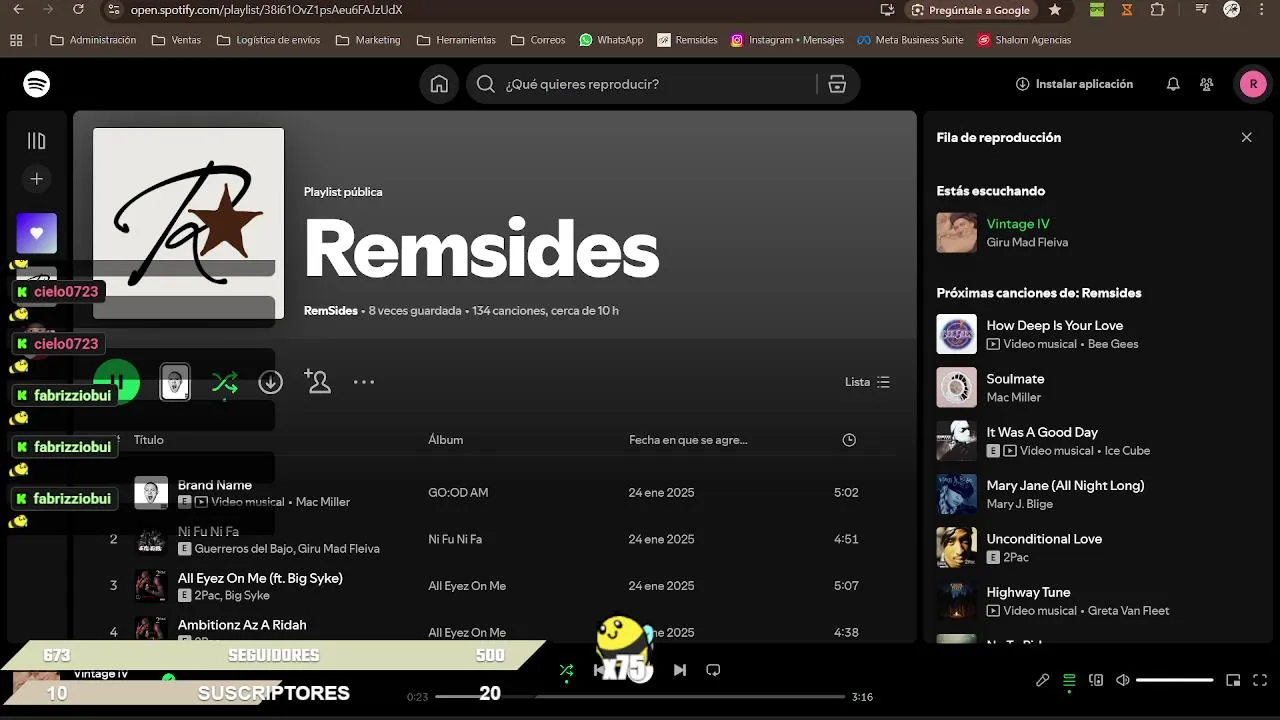Image resolution: width=1280 pixels, height=720 pixels.
Task: Open the Herramientas bookmarks folder
Action: 456,40
